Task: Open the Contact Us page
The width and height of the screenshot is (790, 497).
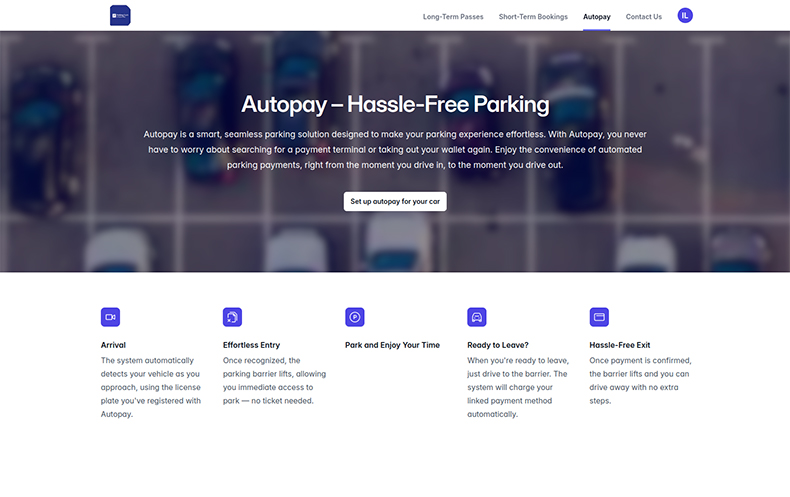Action: (644, 17)
